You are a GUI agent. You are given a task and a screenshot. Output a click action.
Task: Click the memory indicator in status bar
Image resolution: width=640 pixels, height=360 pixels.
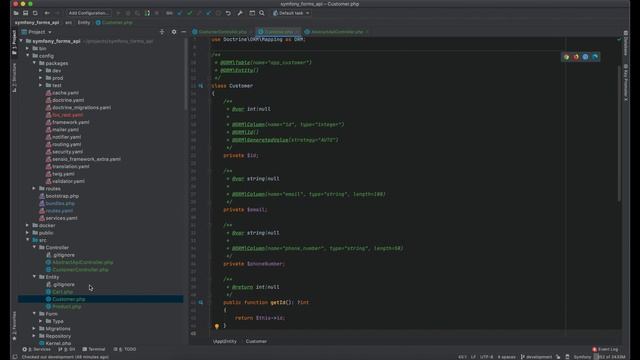tap(610, 357)
